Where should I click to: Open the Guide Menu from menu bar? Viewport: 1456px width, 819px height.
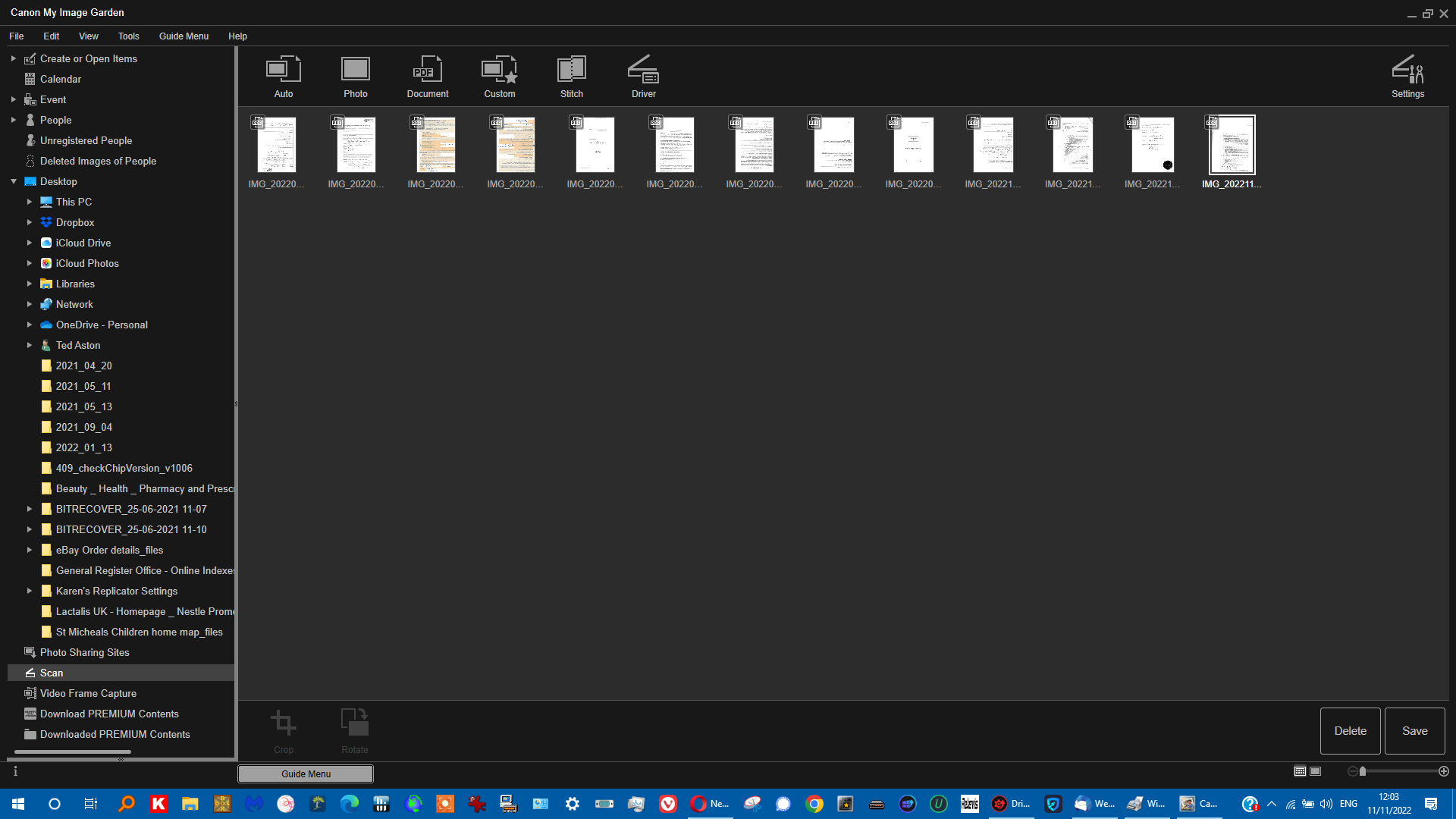tap(183, 36)
